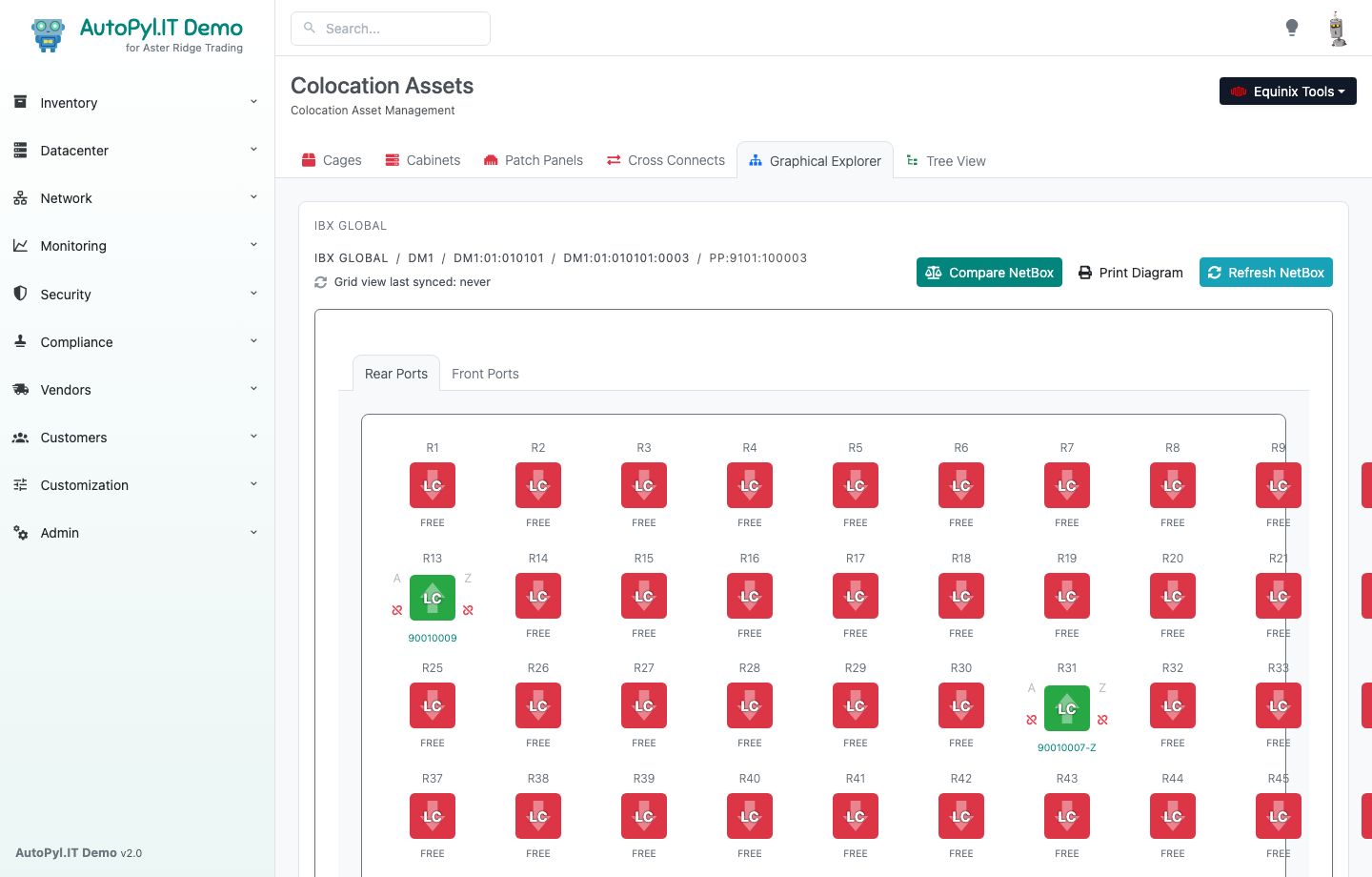Screen dimensions: 1372x877
Task: Click the Z-side unlink icon on R31
Action: point(1102,720)
